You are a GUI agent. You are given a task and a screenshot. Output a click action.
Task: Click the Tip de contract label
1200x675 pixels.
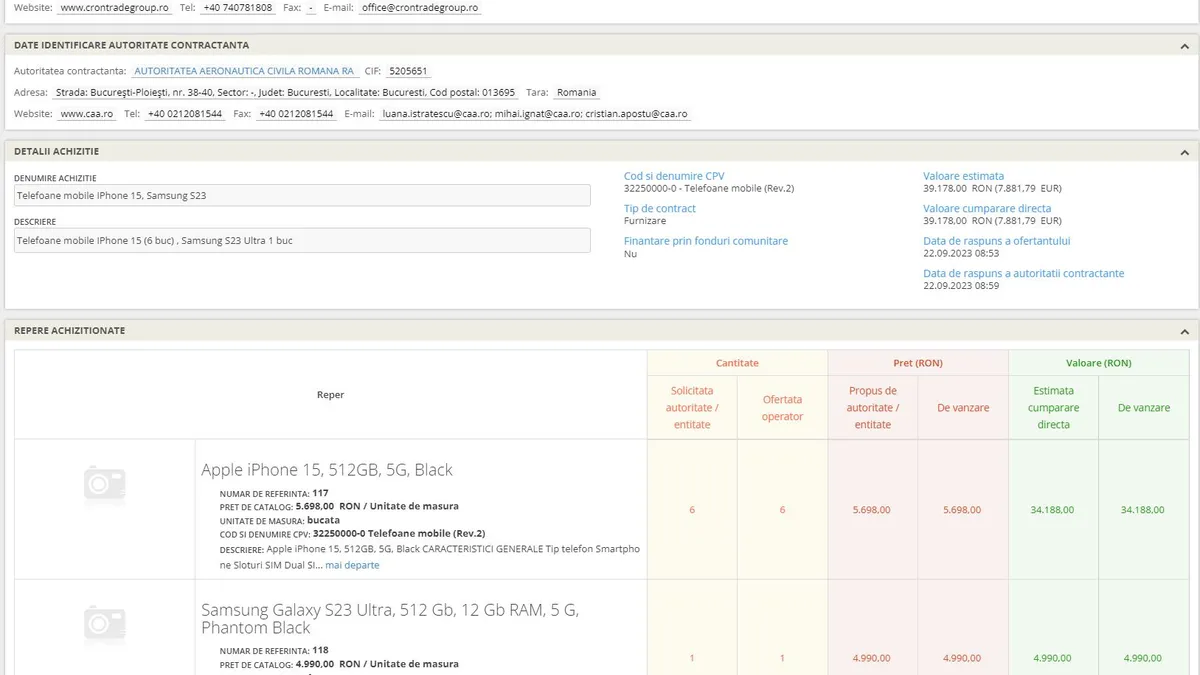pos(659,208)
